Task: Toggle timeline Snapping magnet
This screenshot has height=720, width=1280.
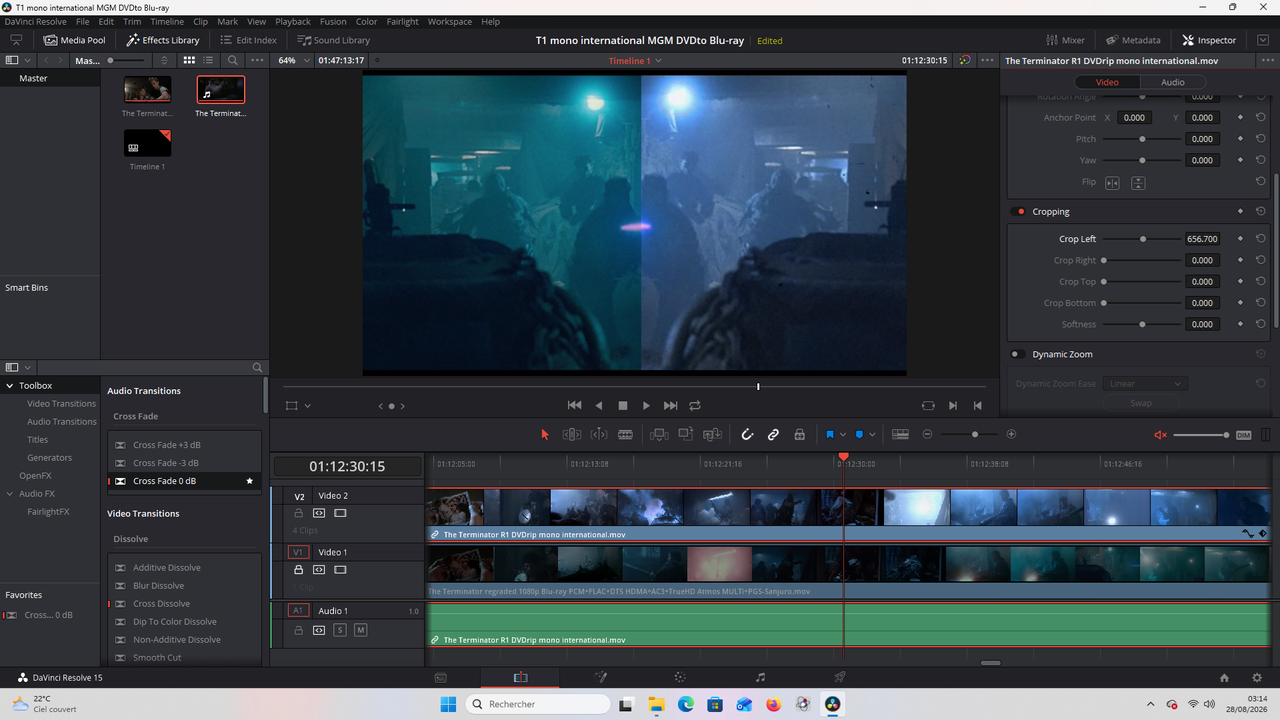Action: 747,434
